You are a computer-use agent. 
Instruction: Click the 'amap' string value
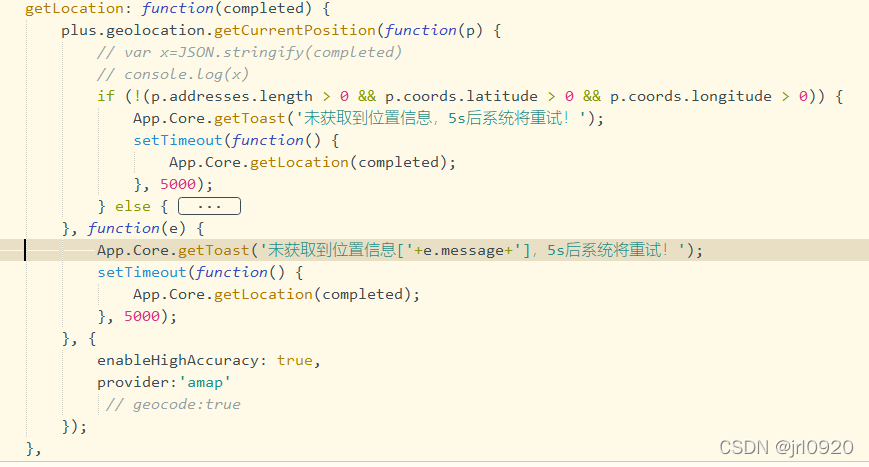205,382
